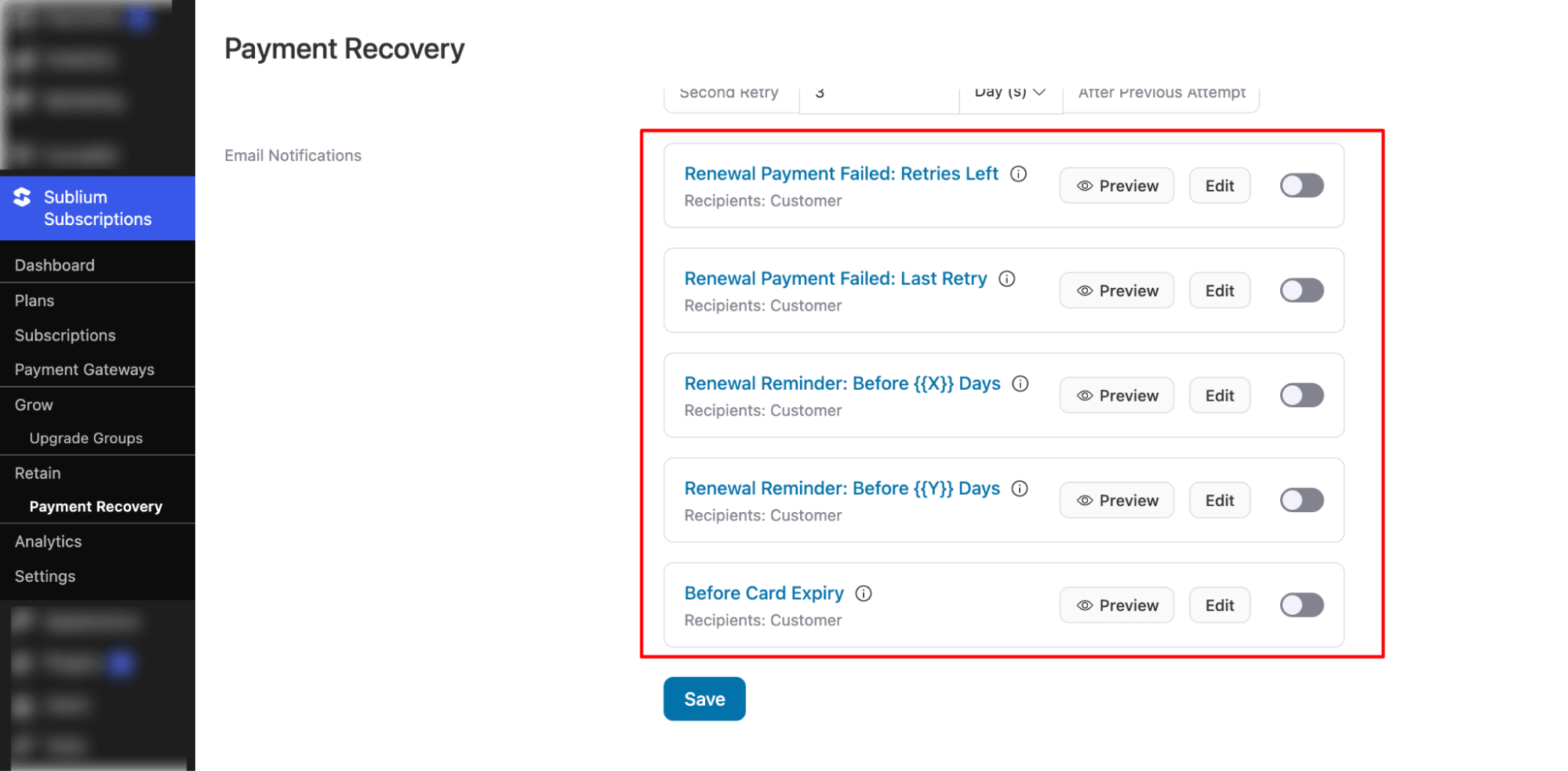Save the payment recovery settings
Image resolution: width=1568 pixels, height=771 pixels.
point(704,698)
